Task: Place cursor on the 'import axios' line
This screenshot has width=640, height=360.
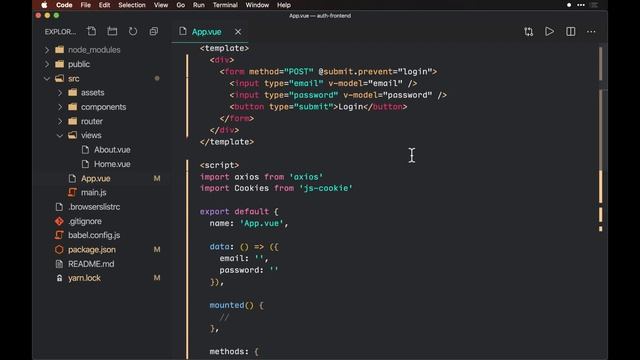Action: (261, 177)
